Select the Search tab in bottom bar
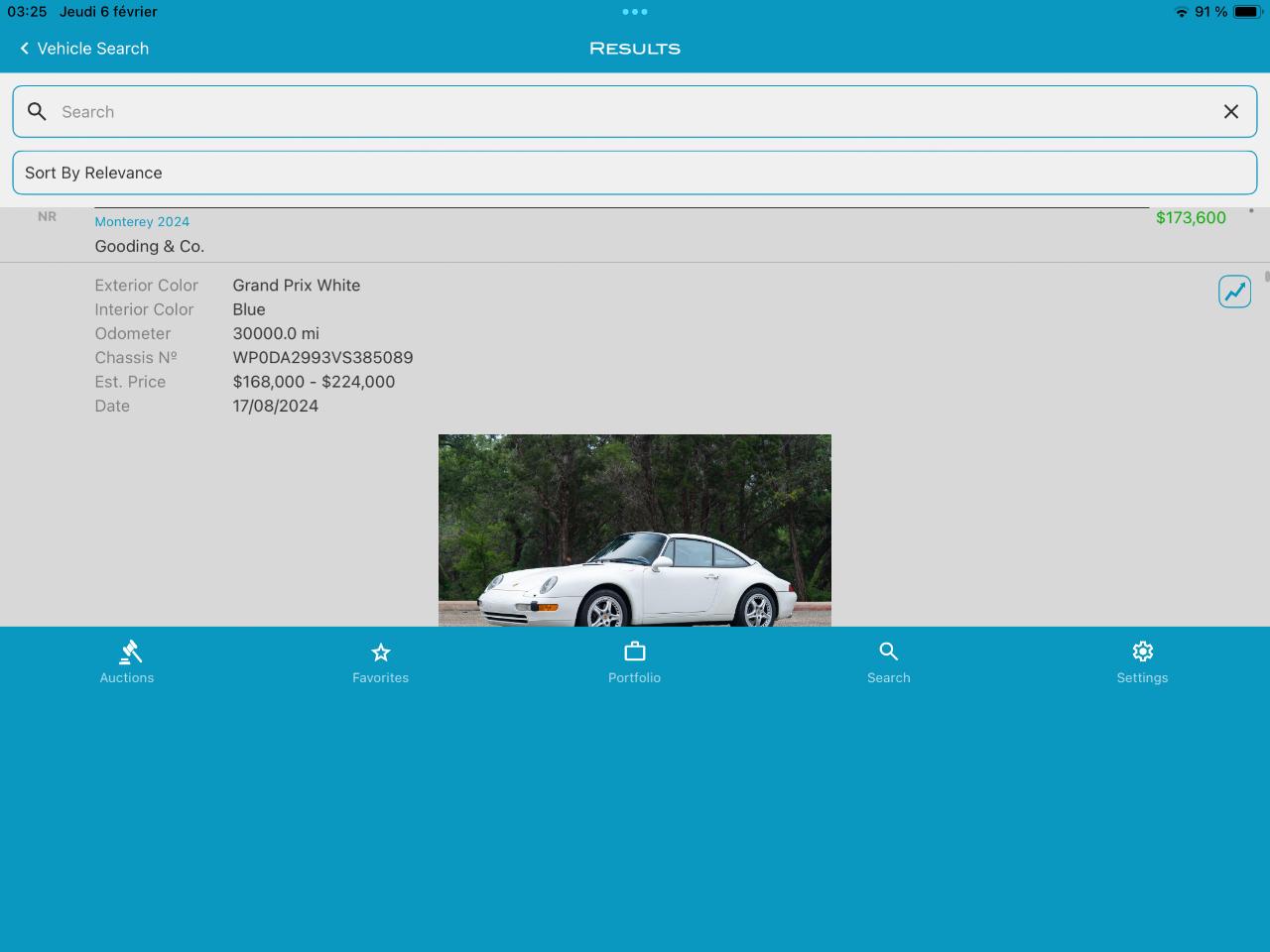Image resolution: width=1270 pixels, height=952 pixels. coord(889,662)
